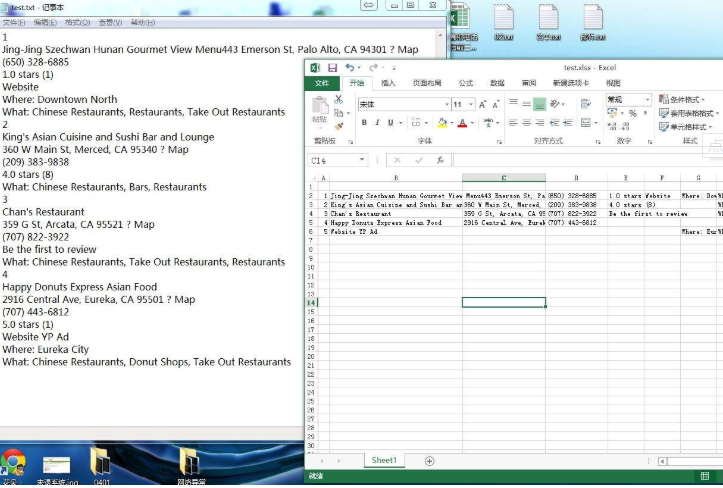
Task: Open the font name dropdown (宋体)
Action: (x=447, y=105)
